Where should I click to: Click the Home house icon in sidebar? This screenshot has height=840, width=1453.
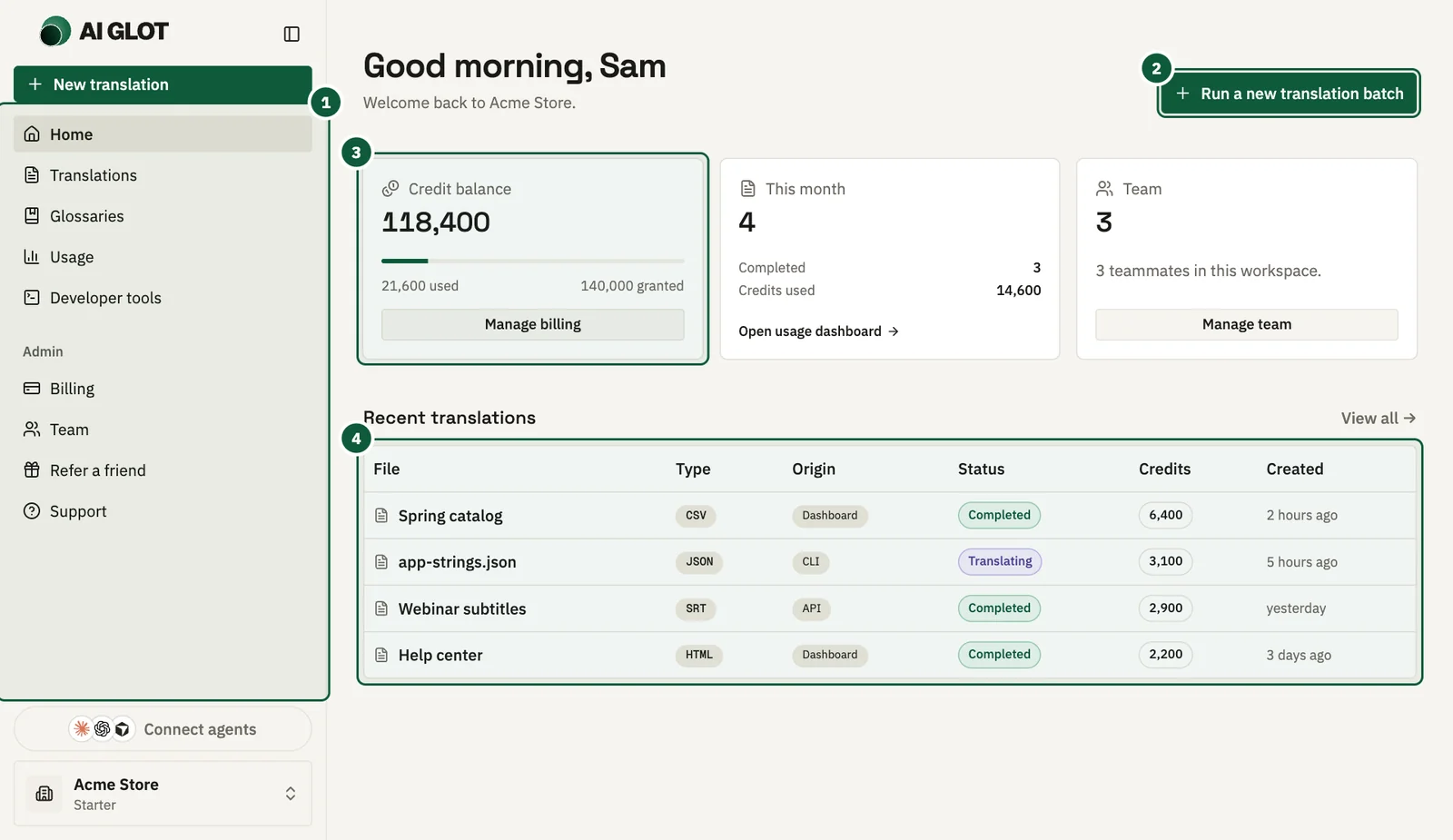tap(32, 134)
